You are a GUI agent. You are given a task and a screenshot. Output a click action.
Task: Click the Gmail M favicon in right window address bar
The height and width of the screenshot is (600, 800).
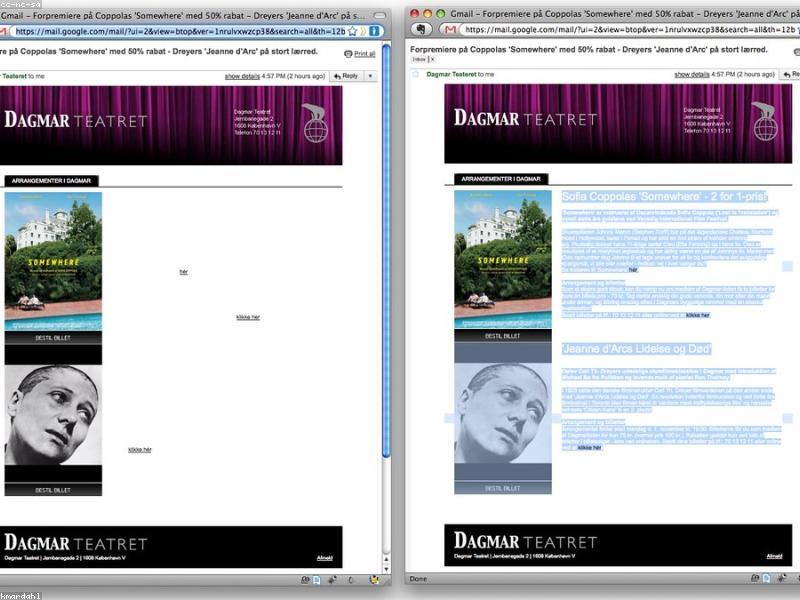click(x=450, y=30)
